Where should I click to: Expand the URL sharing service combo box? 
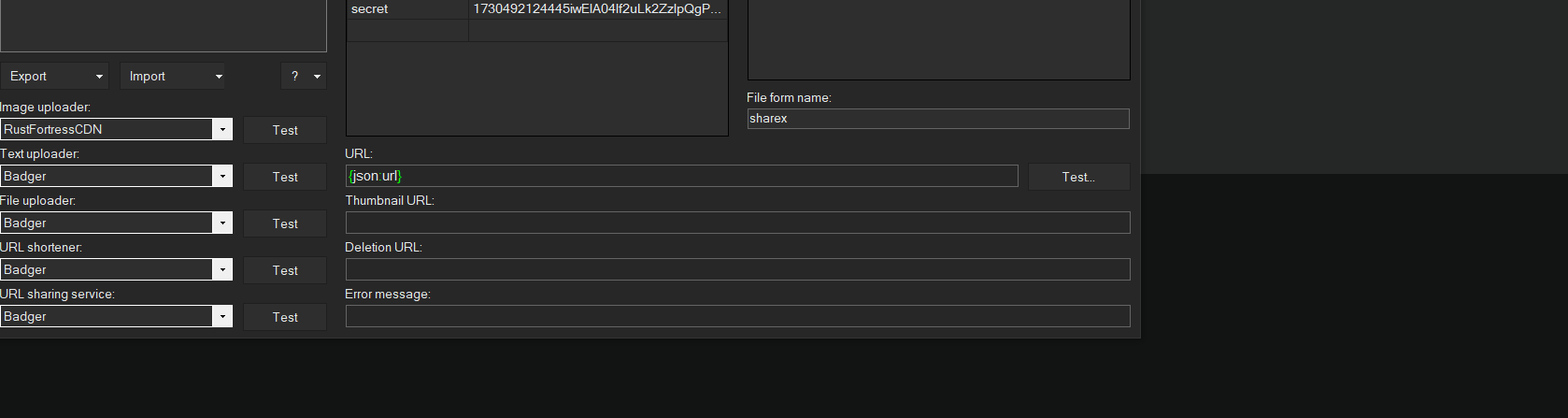(222, 317)
